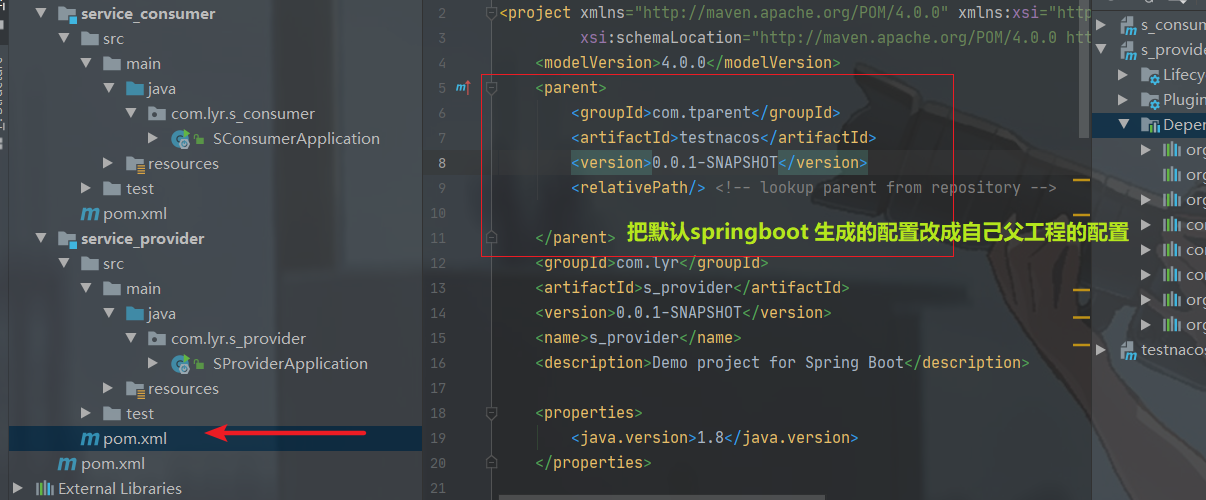This screenshot has height=500, width=1206.
Task: Click the editor vertical scrollbar
Action: click(1085, 70)
